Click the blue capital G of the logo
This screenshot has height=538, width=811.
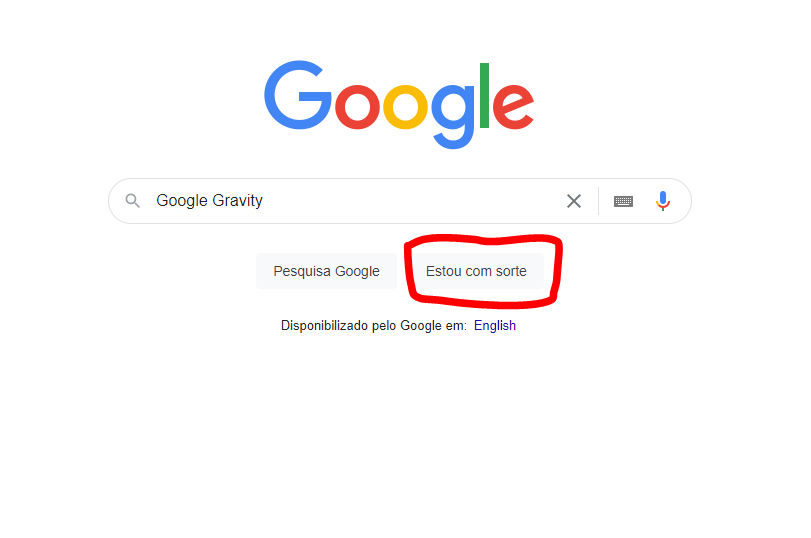tap(298, 95)
